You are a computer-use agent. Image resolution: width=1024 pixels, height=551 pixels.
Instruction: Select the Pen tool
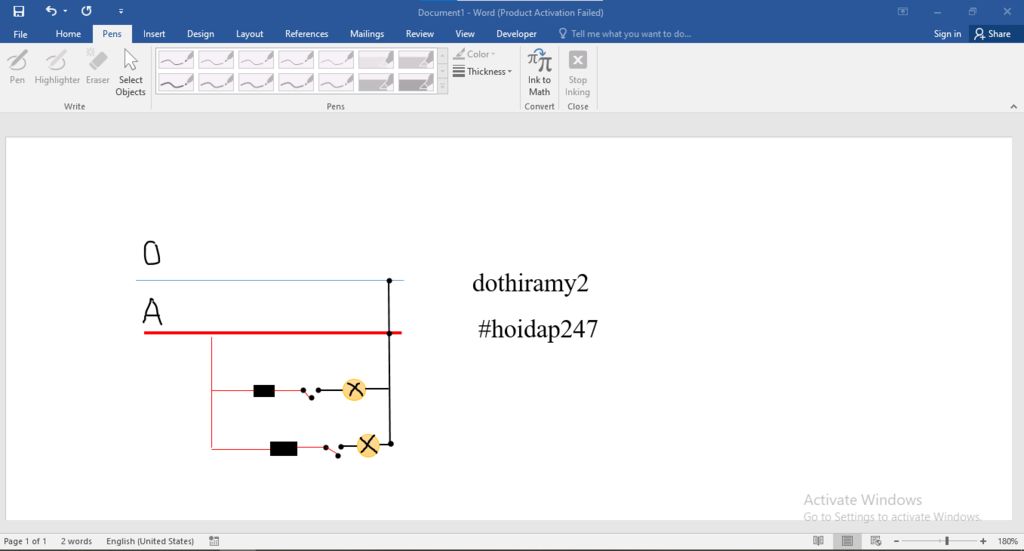17,67
